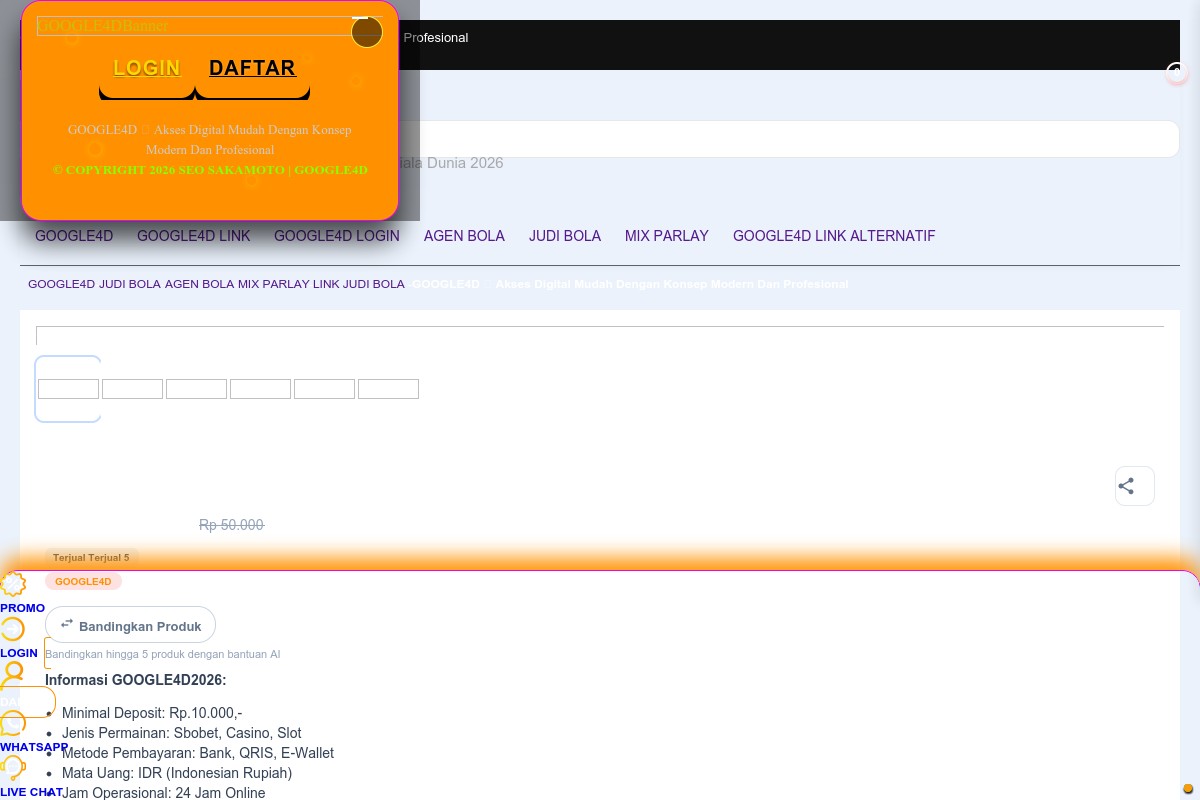Screen dimensions: 1200x800
Task: Click the Login arrow icon in sidebar
Action: [x=12, y=629]
